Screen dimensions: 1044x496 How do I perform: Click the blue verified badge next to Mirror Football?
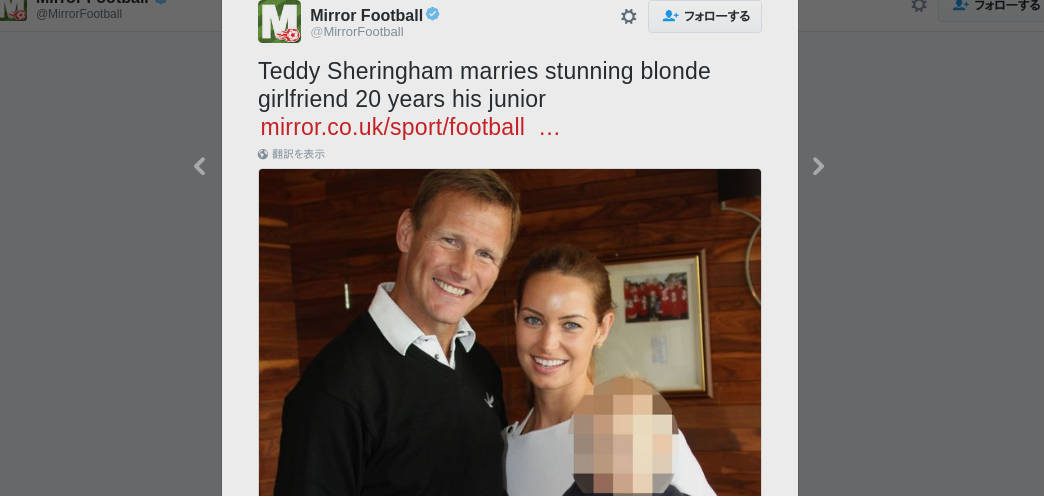433,14
